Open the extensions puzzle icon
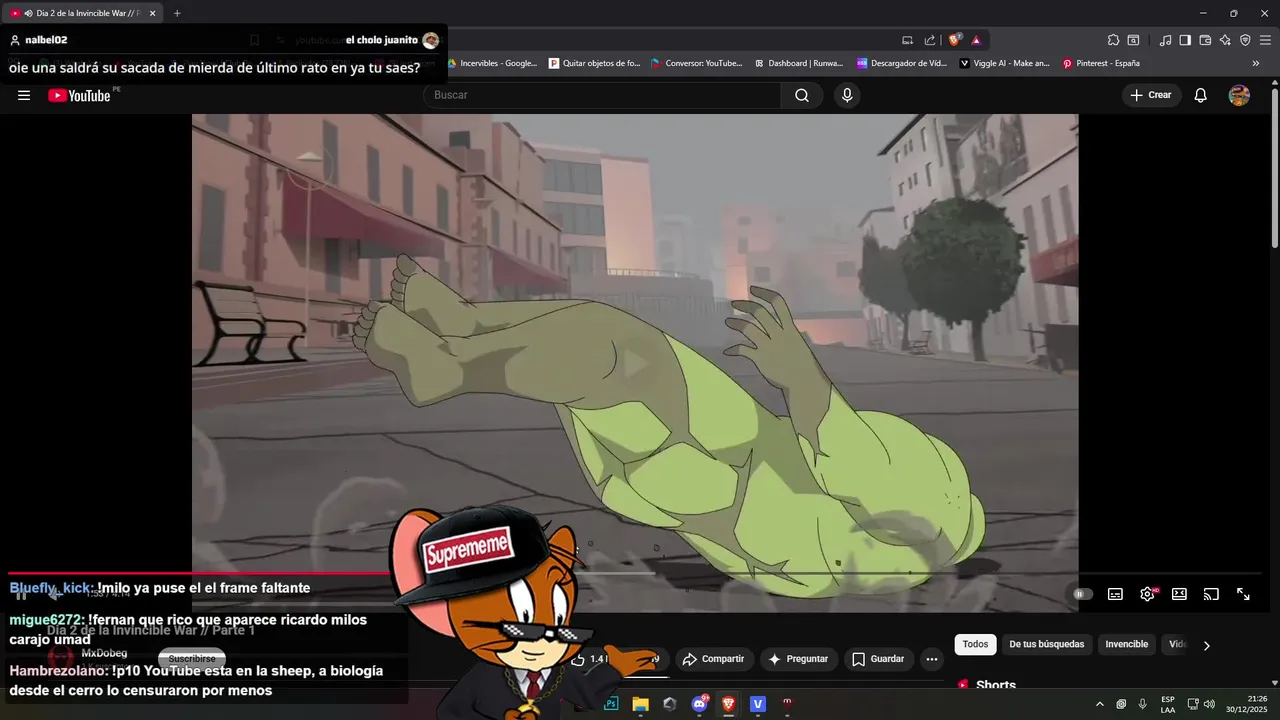The width and height of the screenshot is (1280, 720). (x=1113, y=40)
